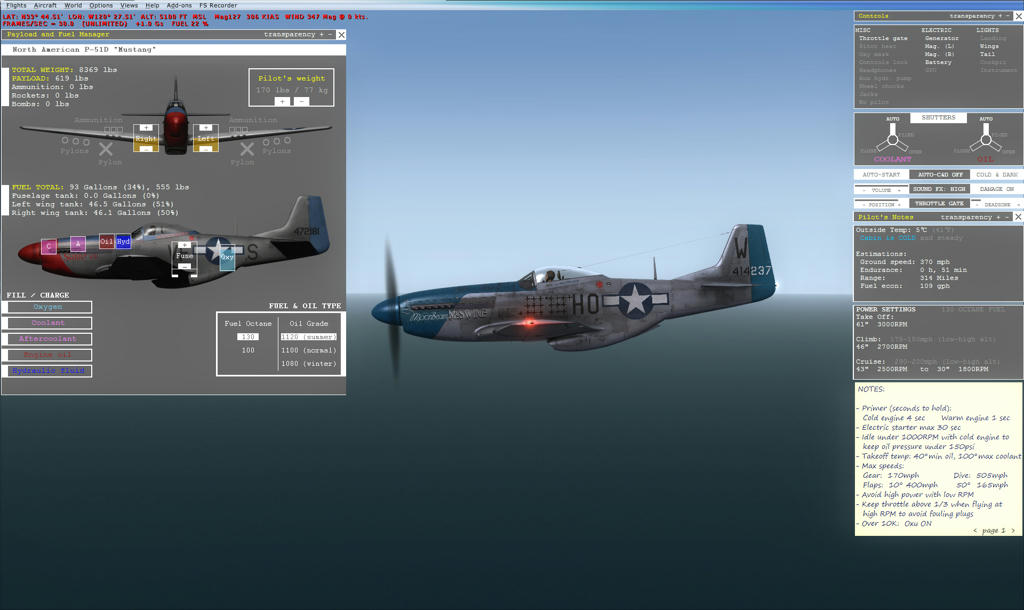Open the Views menu
Image resolution: width=1024 pixels, height=610 pixels.
pos(129,5)
